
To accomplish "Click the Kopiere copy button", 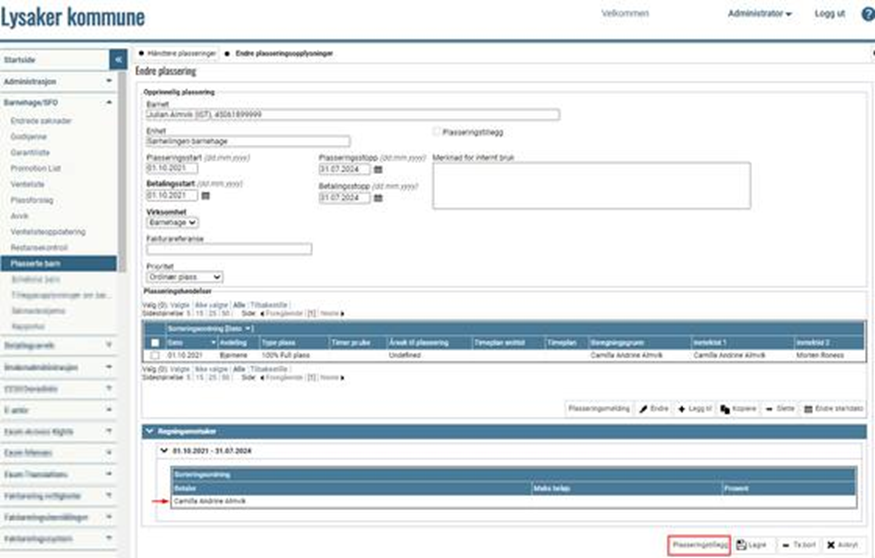I will 738,409.
